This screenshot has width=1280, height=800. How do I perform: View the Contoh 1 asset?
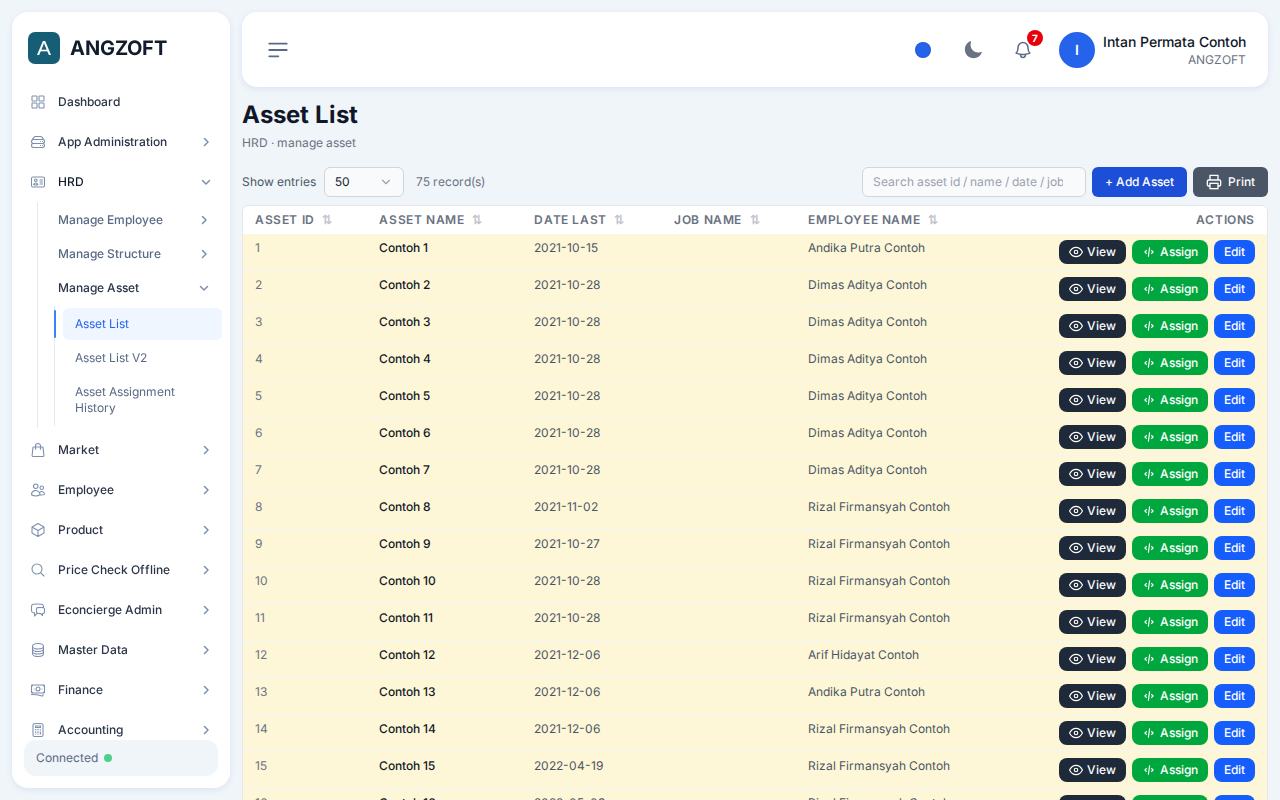[1092, 252]
